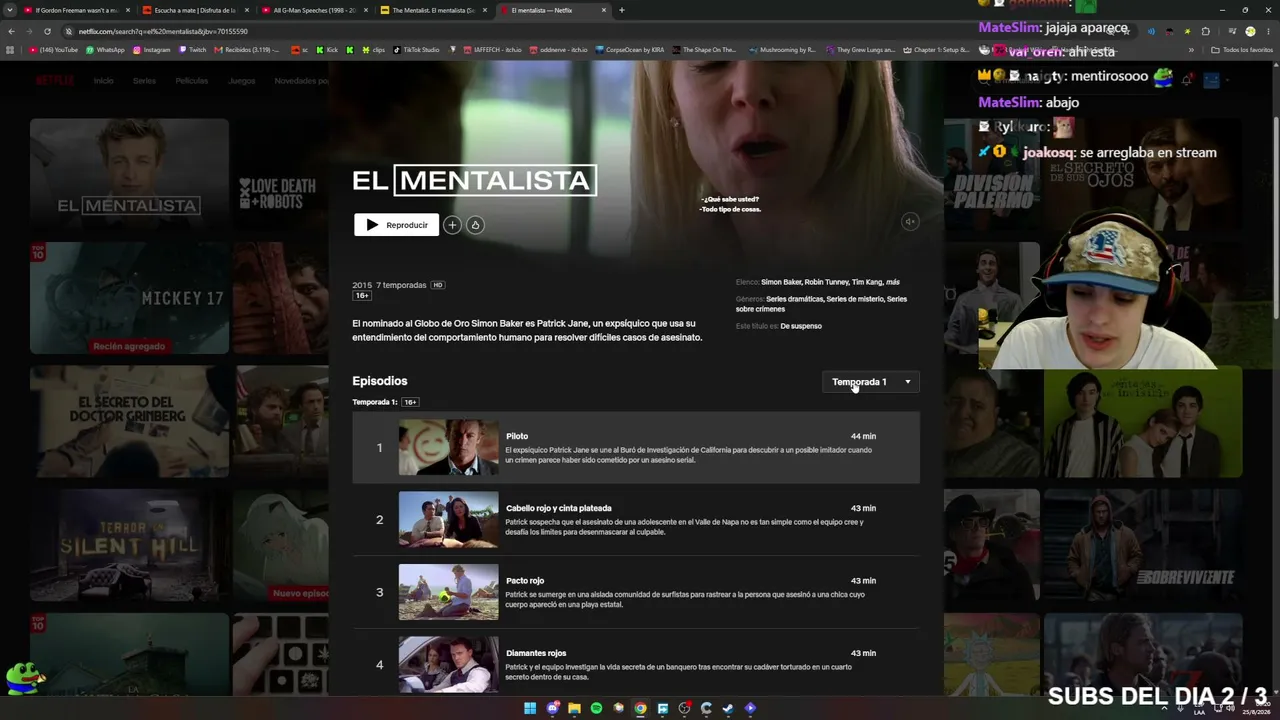Open Discord from the taskbar
The image size is (1280, 720).
pyautogui.click(x=552, y=708)
